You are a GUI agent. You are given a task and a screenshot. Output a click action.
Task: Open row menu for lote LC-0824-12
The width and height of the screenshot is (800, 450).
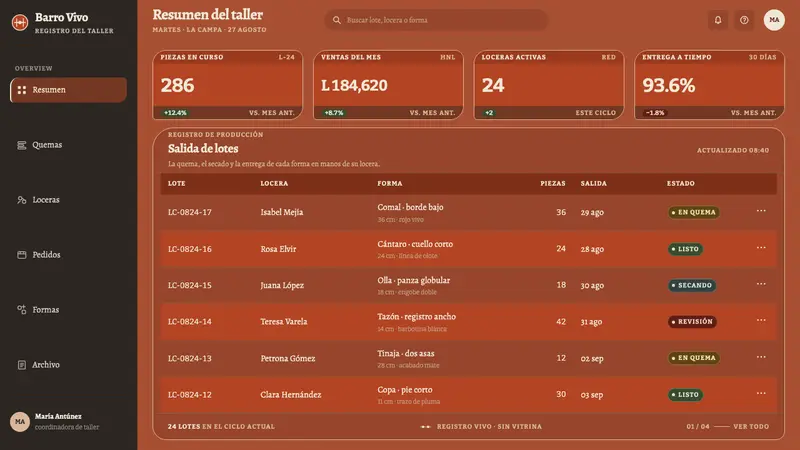click(x=761, y=393)
